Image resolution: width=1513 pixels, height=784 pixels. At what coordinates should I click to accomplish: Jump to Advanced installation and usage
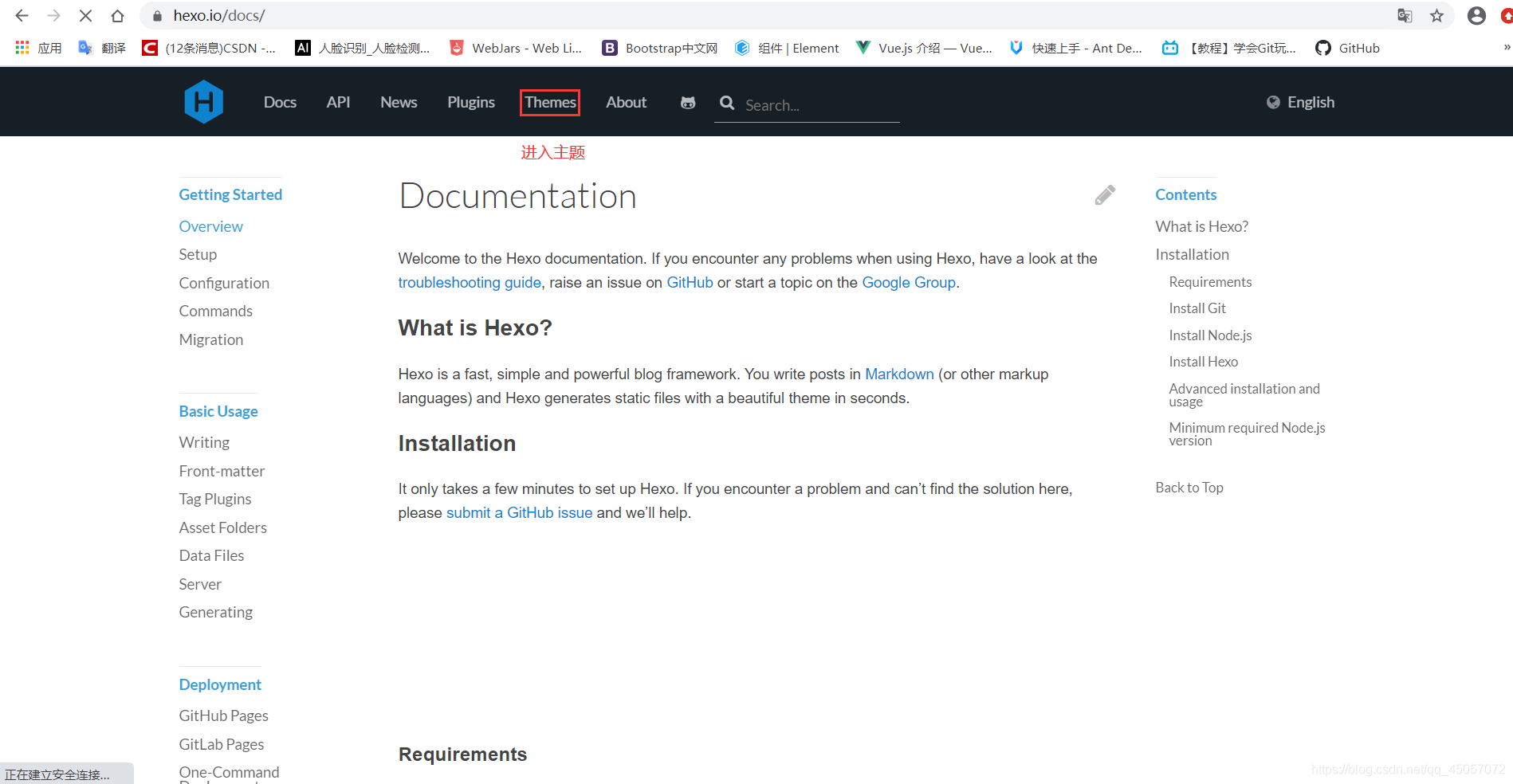1244,394
